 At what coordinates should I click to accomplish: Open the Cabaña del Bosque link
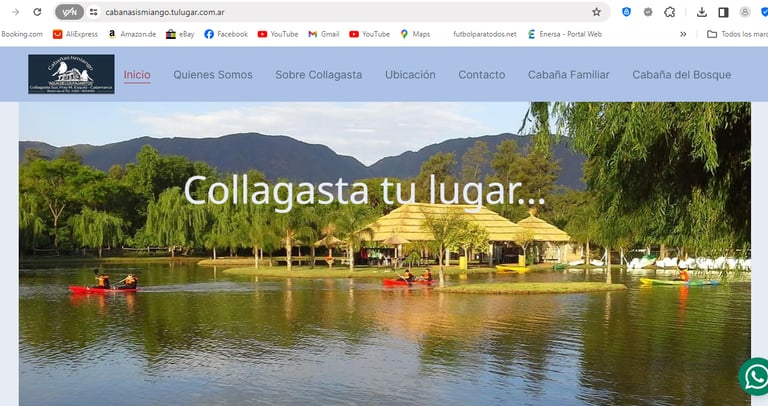pos(681,75)
